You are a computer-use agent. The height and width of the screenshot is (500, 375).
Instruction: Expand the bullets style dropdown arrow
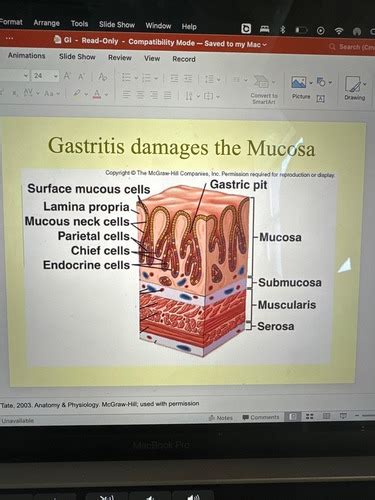(136, 78)
